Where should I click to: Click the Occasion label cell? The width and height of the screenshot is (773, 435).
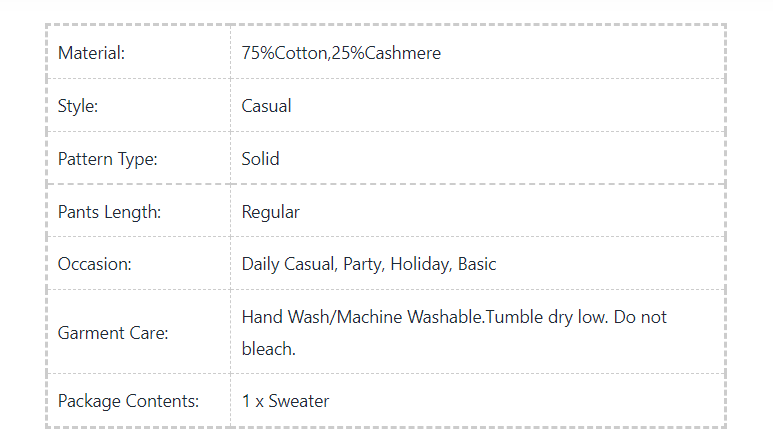[95, 265]
